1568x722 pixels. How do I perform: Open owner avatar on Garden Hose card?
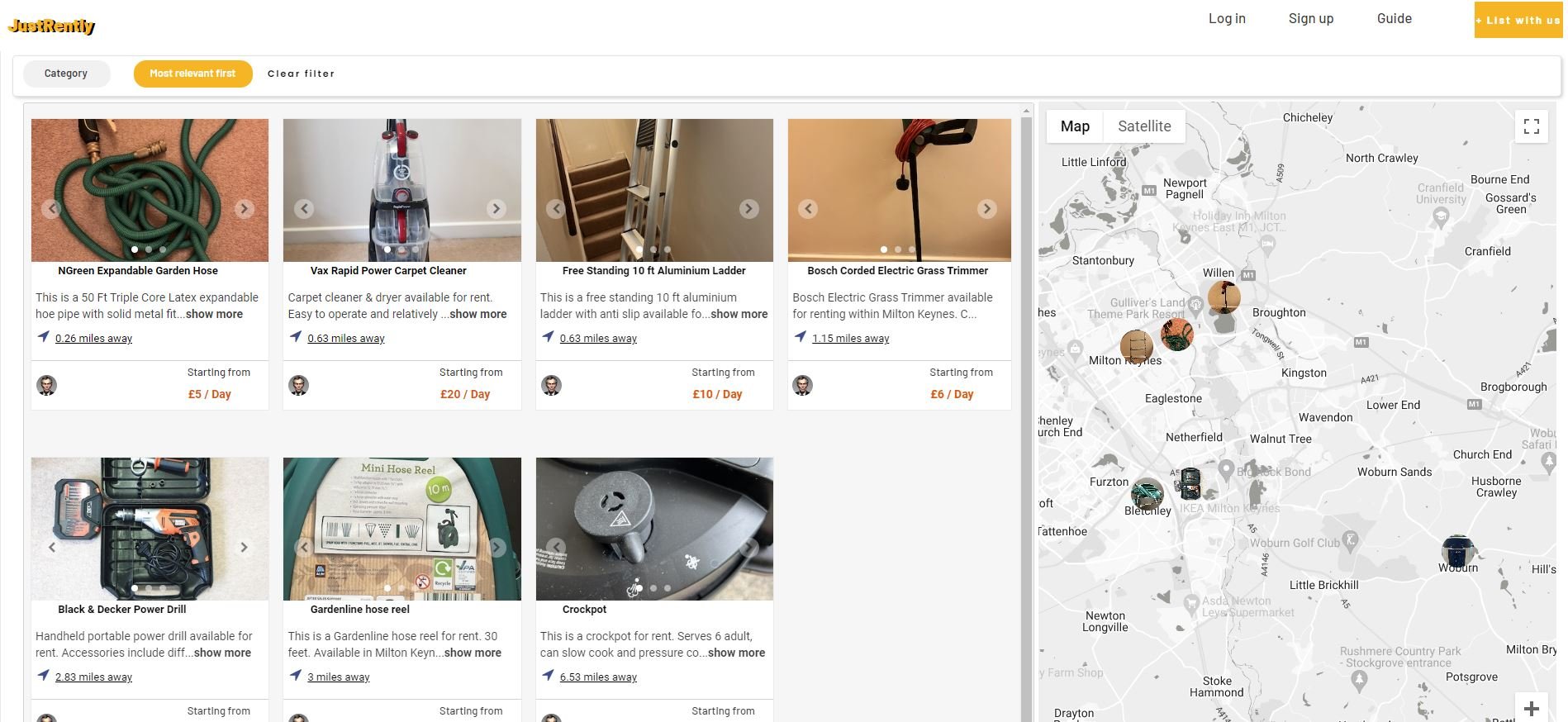[47, 385]
